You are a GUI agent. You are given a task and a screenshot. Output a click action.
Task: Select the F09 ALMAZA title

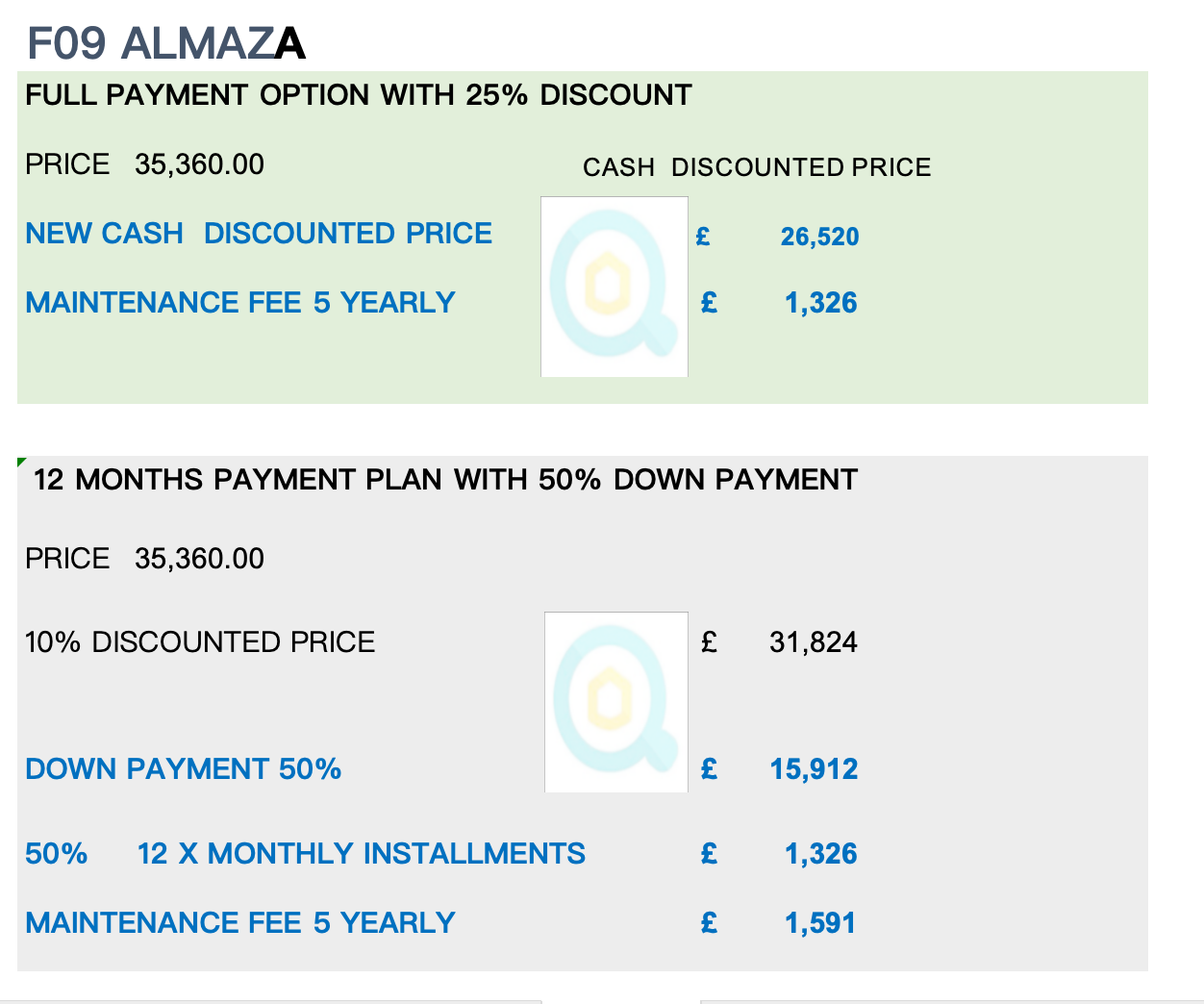pos(166,43)
